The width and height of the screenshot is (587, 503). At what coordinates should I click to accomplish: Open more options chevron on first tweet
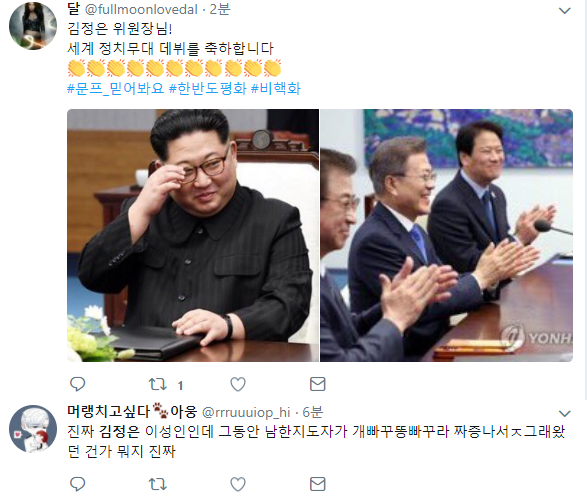pos(565,11)
